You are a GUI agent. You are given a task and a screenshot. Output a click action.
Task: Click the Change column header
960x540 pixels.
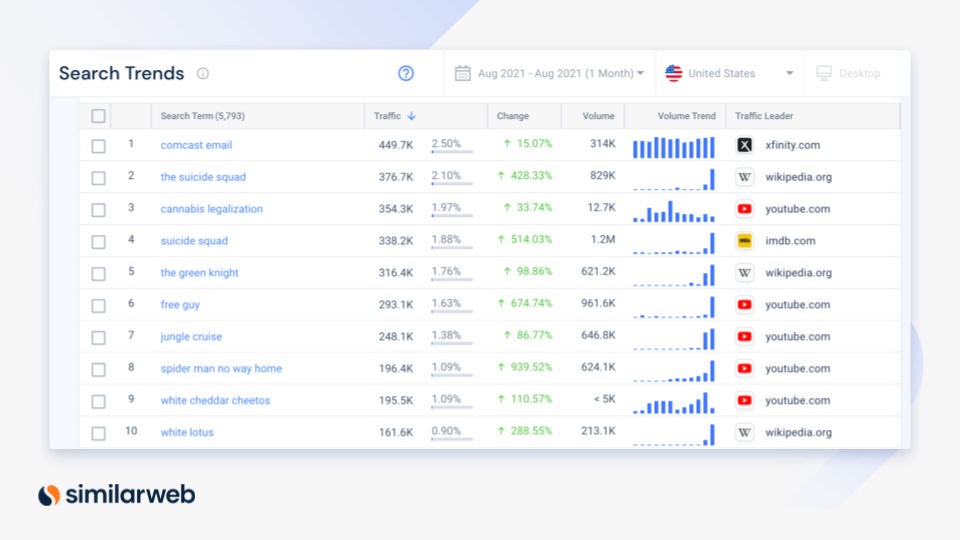[x=513, y=116]
